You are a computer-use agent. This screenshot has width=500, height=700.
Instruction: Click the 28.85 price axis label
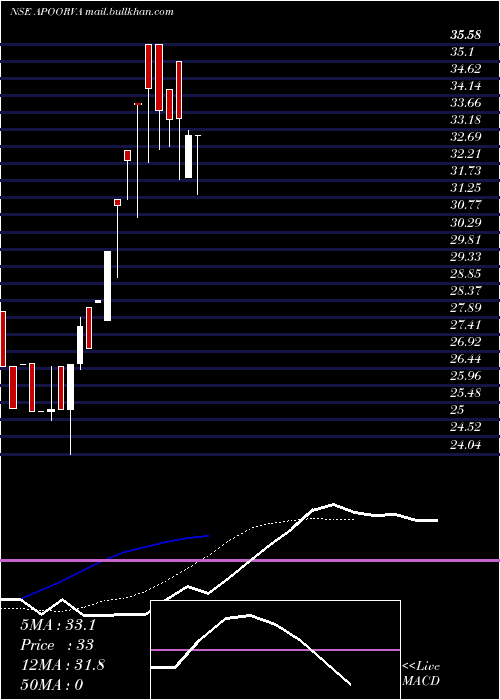466,274
